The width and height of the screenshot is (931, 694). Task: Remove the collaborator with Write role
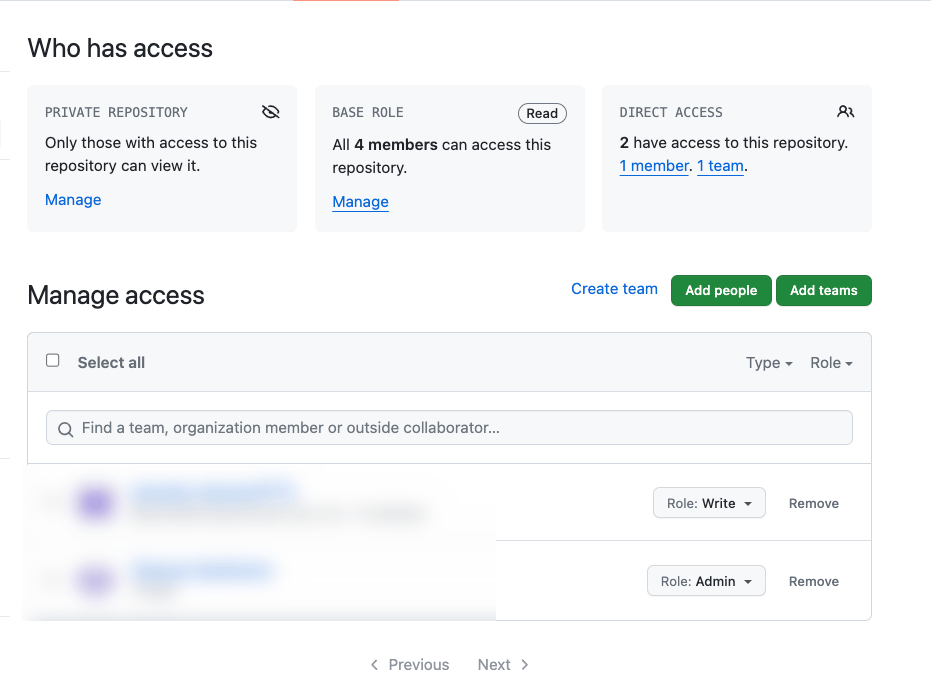point(813,503)
